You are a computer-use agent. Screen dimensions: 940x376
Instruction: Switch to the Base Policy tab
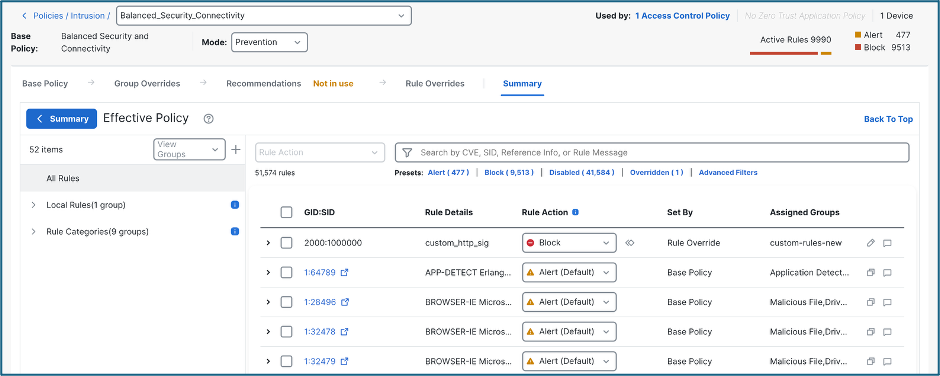45,83
